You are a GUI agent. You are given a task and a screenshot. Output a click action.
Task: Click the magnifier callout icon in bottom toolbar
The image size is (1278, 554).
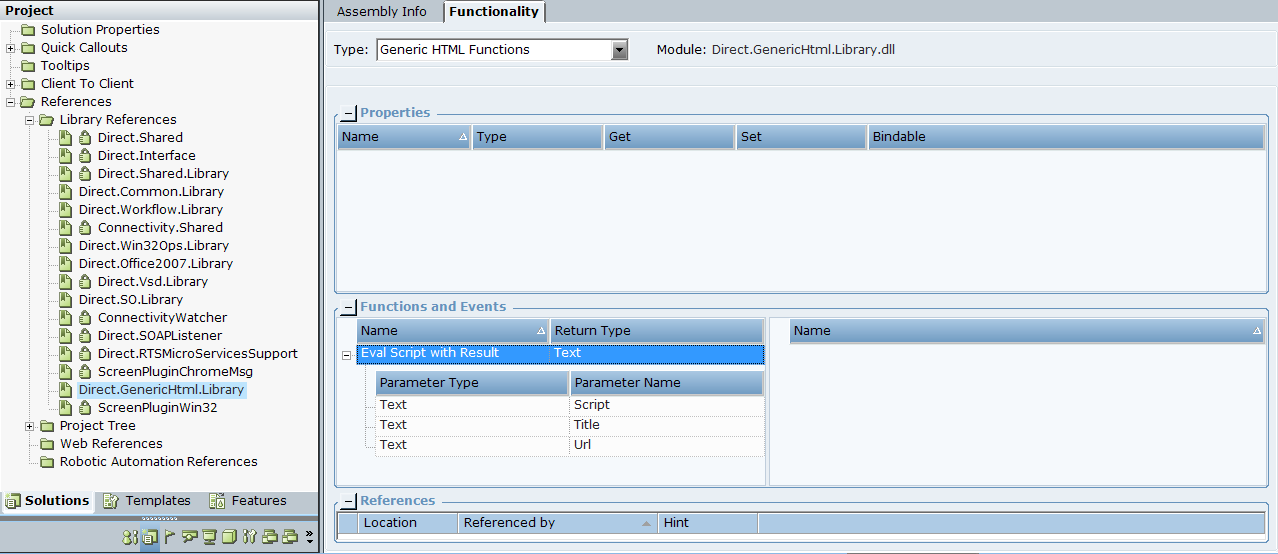pos(189,537)
